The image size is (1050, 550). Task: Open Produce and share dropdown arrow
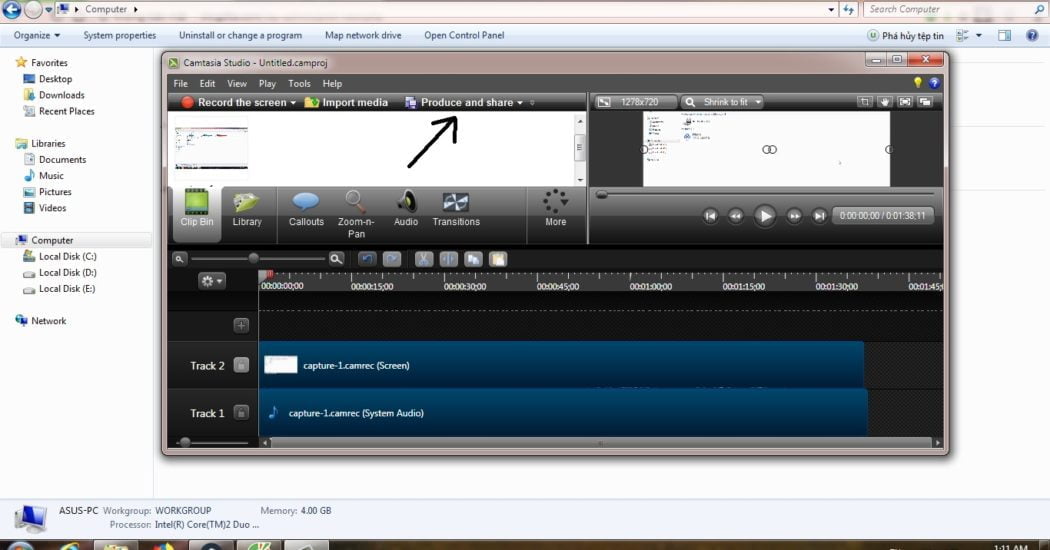[520, 102]
